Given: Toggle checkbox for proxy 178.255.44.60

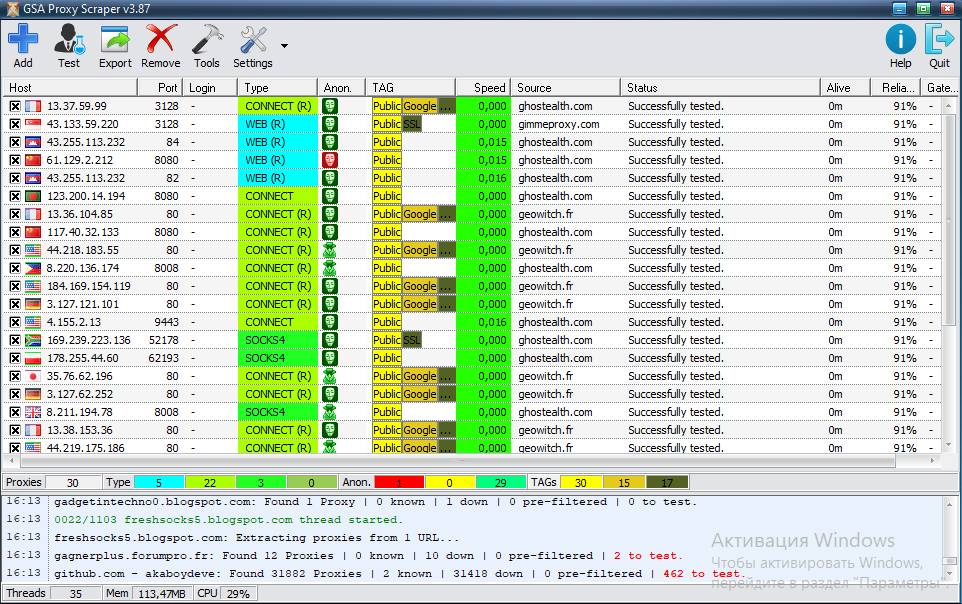Looking at the screenshot, I should [x=15, y=358].
